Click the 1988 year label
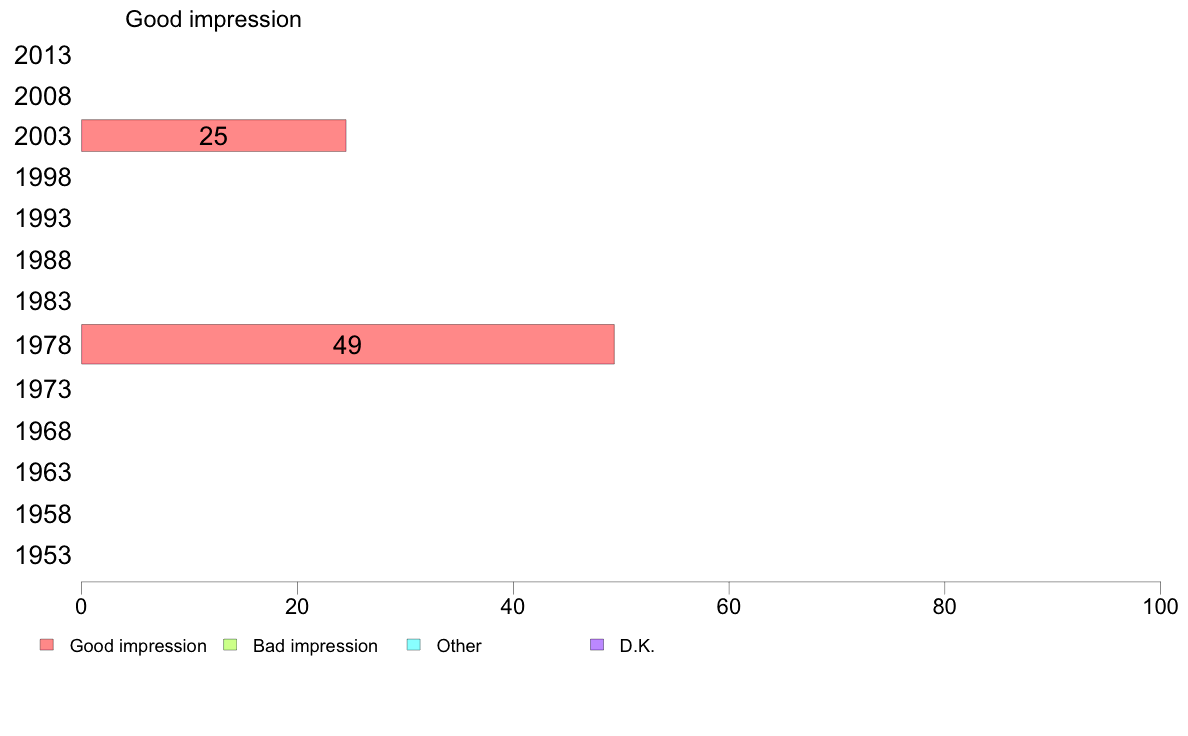1188x736 pixels. click(x=43, y=260)
